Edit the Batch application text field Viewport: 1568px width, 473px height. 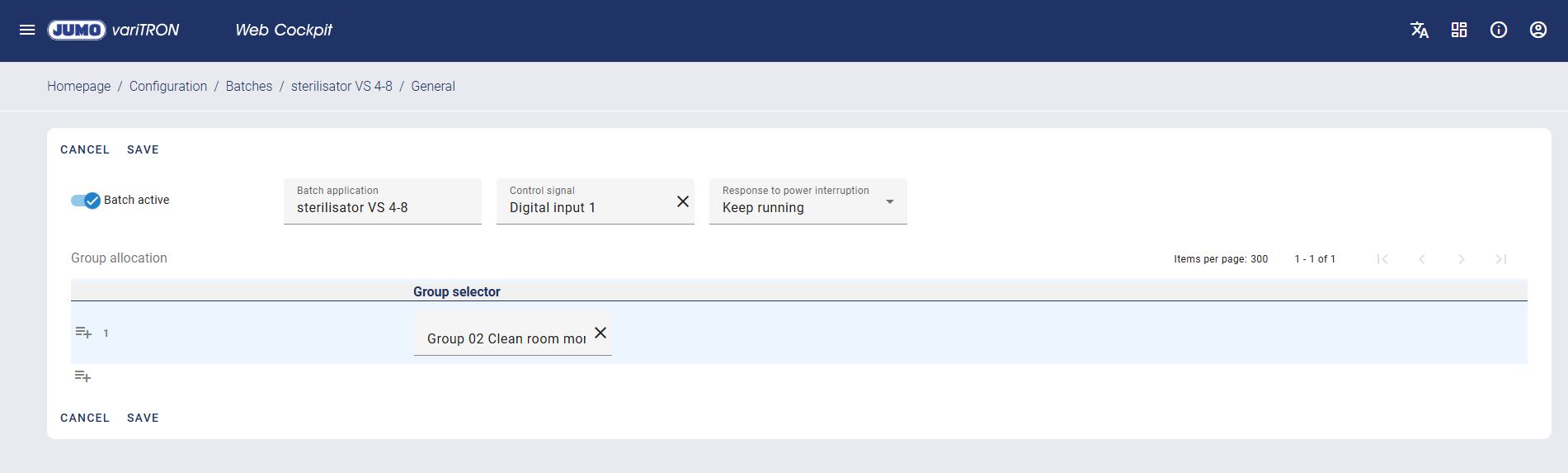coord(382,207)
